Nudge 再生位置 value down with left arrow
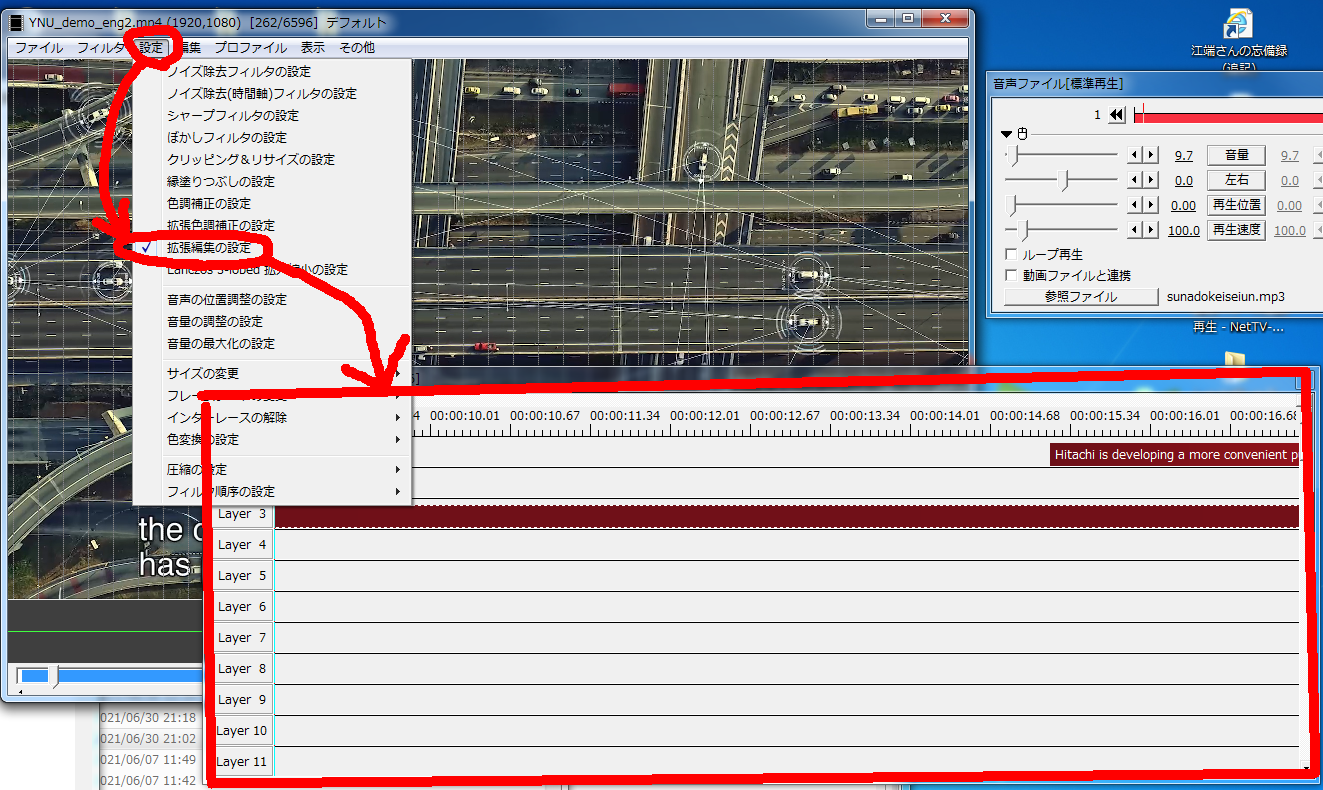Screen dimensions: 1323x790 coord(1134,205)
